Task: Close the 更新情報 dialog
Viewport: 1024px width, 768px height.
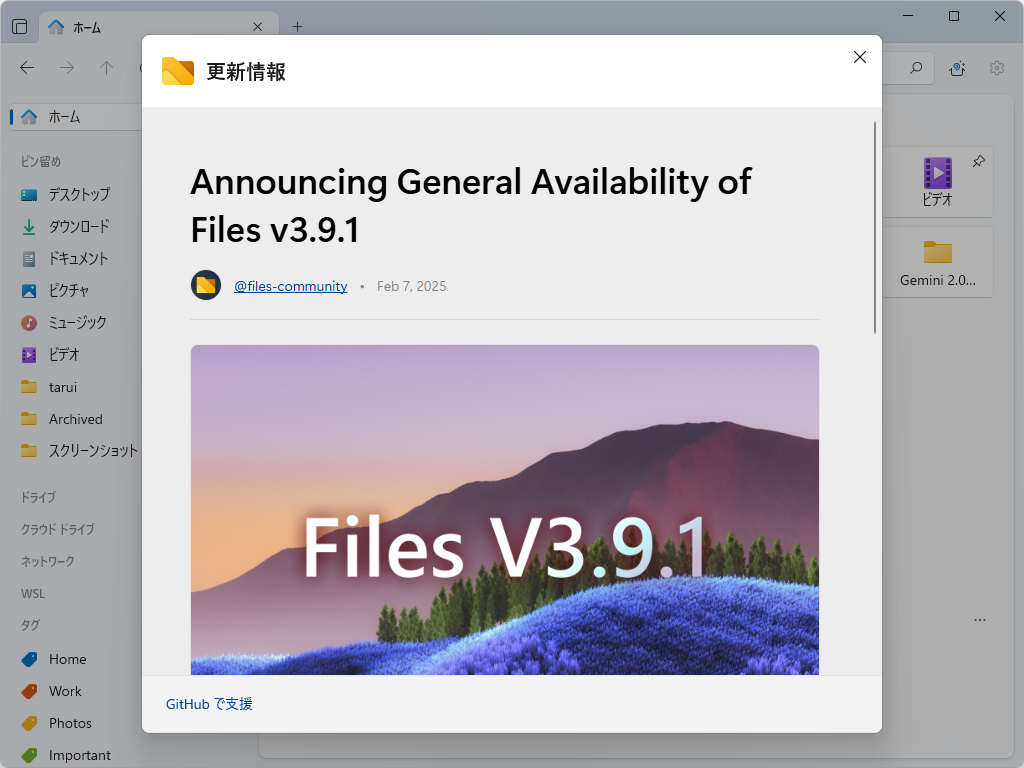Action: pos(860,57)
